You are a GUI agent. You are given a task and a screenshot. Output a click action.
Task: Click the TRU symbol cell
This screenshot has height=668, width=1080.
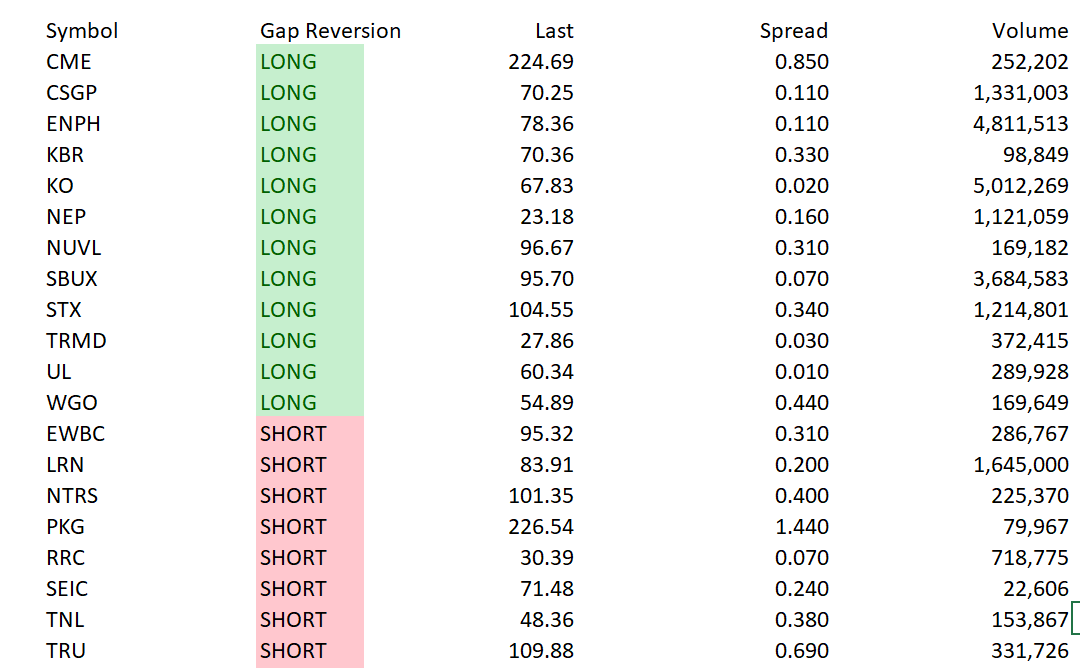[x=66, y=651]
